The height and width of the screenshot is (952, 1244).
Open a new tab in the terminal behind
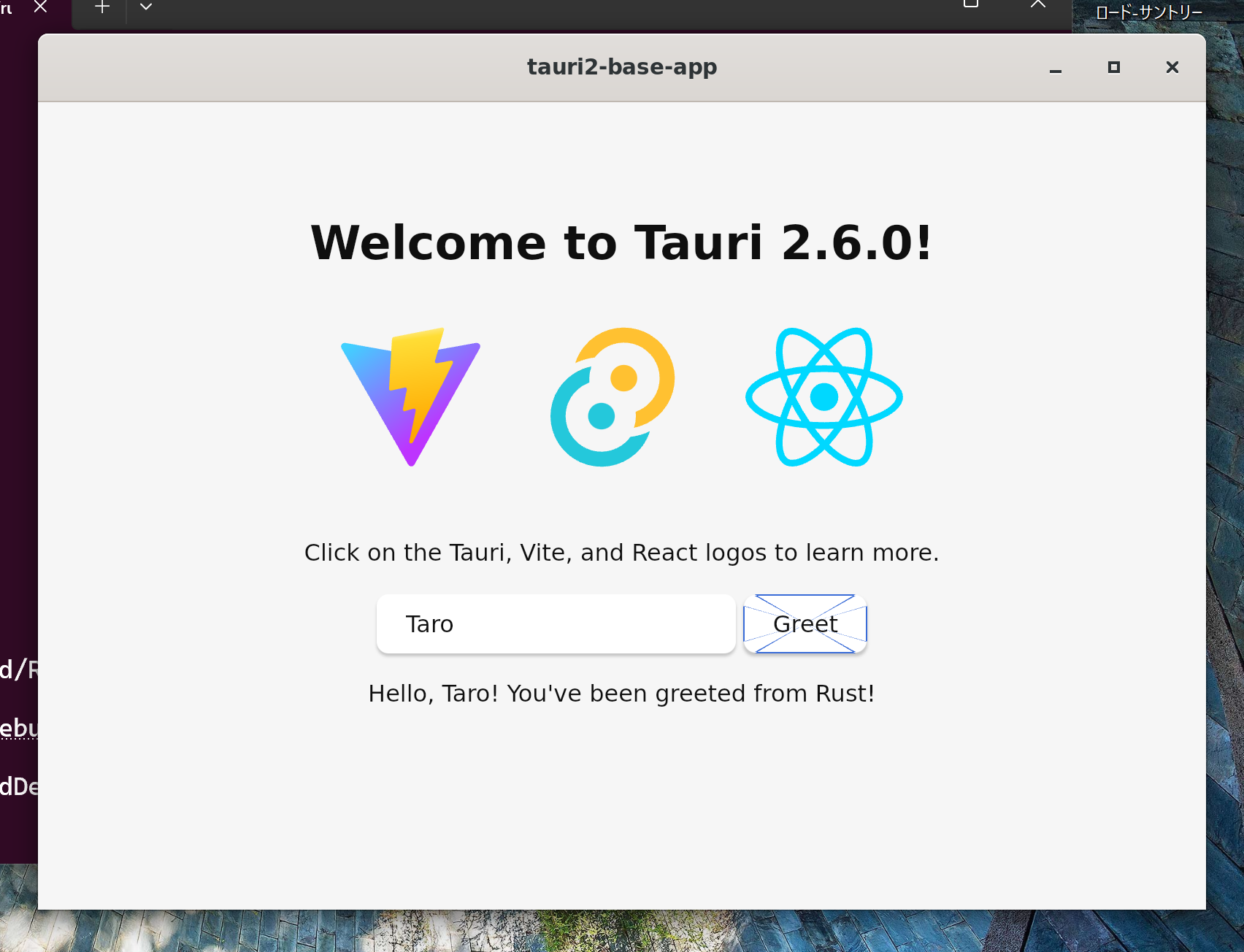point(102,7)
